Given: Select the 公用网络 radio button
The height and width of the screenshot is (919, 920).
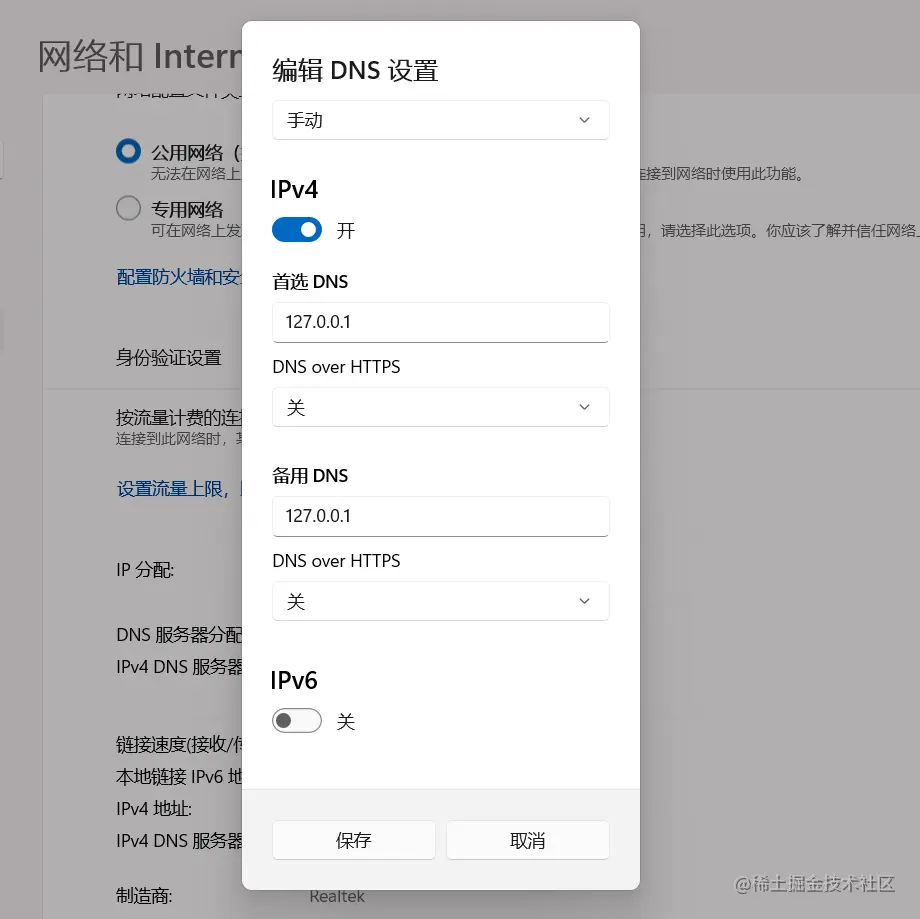Looking at the screenshot, I should tap(128, 151).
